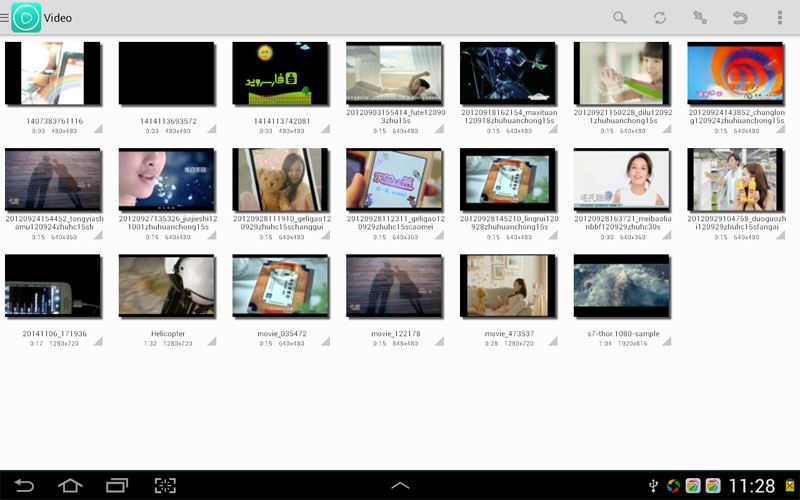Open the network stream connection icon

pos(699,18)
